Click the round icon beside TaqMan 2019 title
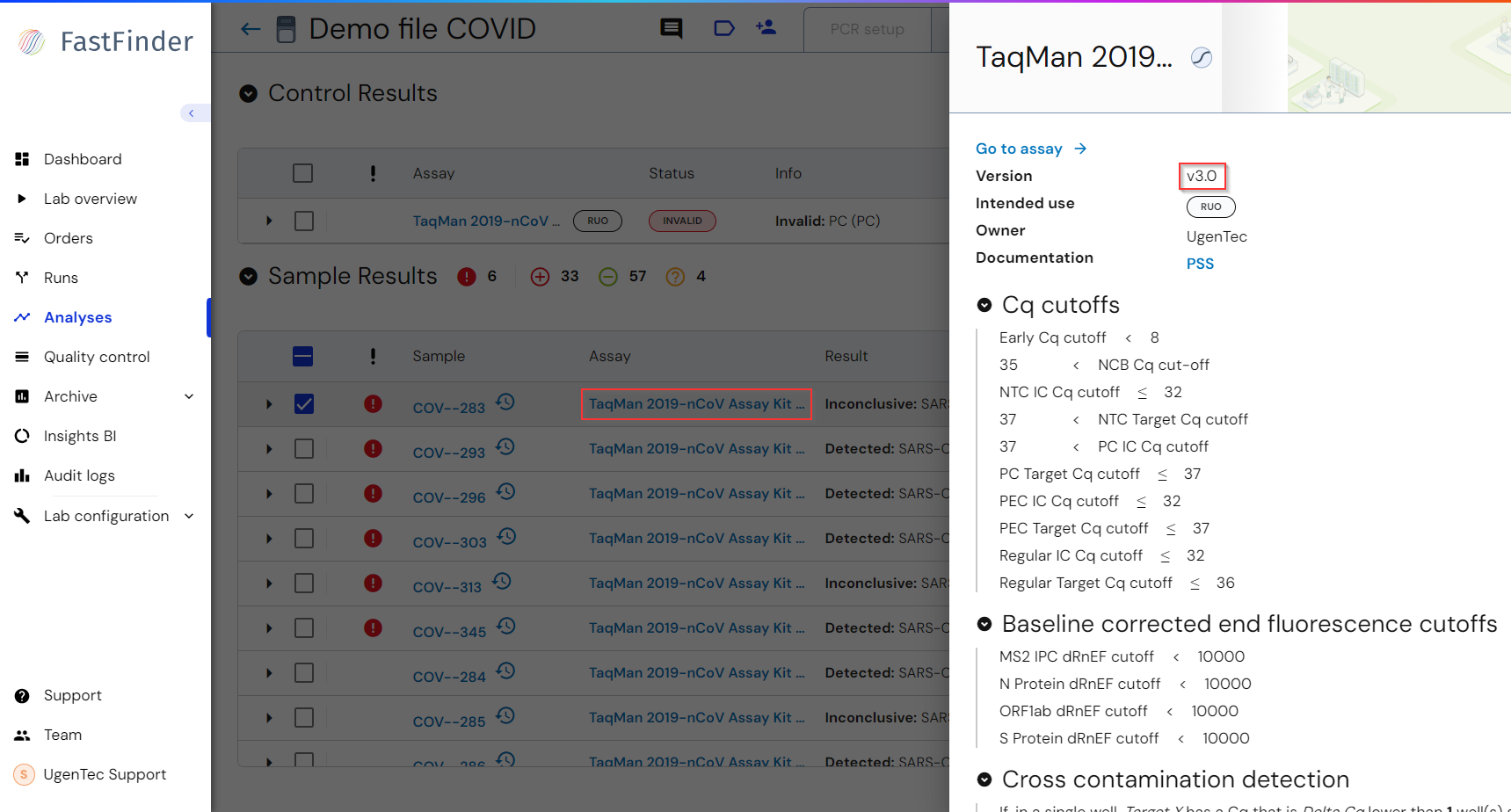This screenshot has height=812, width=1511. 1202,58
